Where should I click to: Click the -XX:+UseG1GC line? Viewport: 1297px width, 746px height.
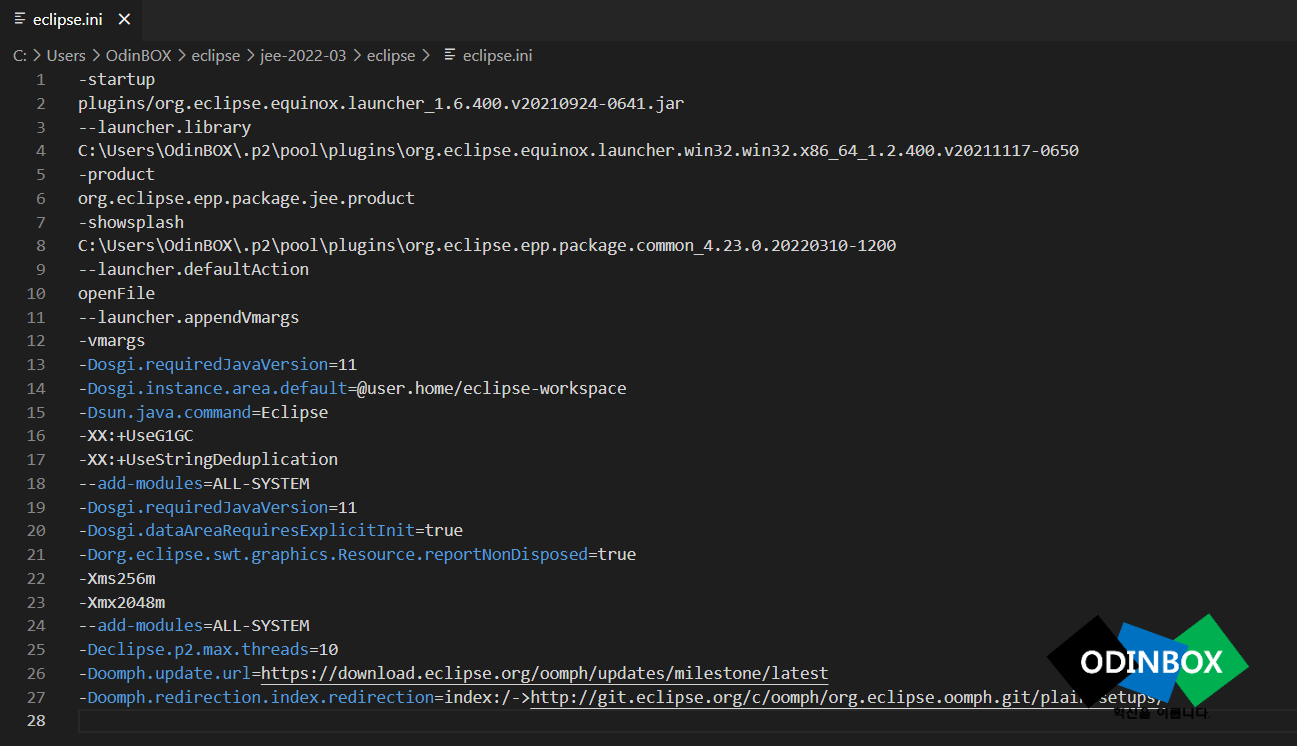pos(135,436)
